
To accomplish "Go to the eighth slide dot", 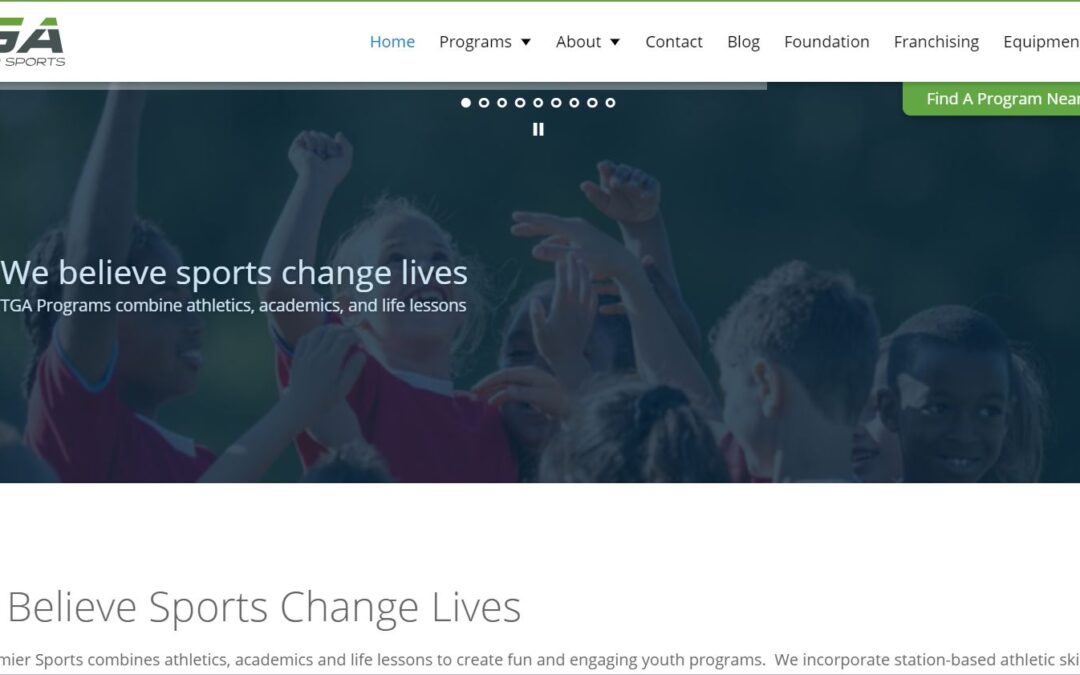I will tap(592, 103).
